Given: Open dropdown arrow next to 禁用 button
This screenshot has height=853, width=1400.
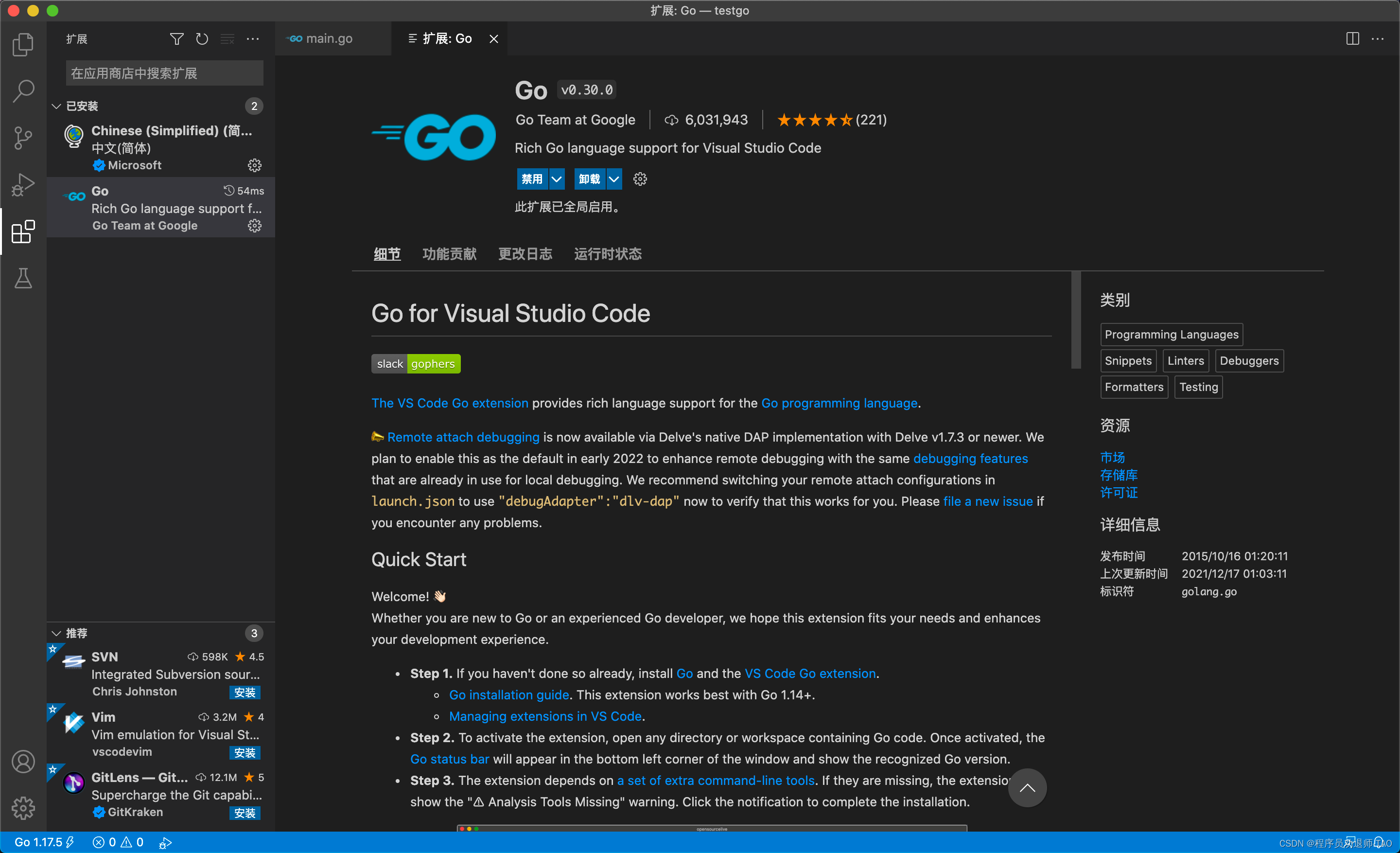Looking at the screenshot, I should [557, 179].
